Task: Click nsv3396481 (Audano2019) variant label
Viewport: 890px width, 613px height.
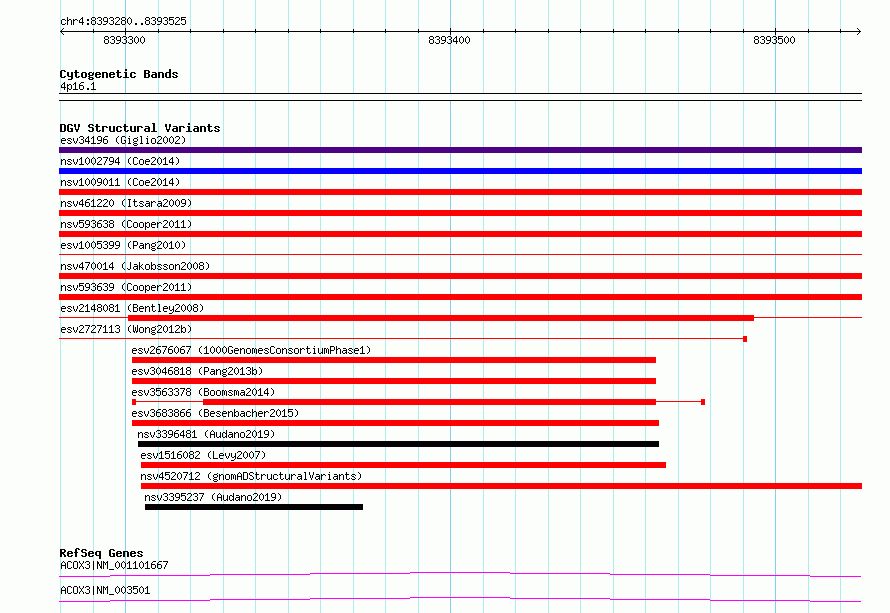Action: [x=206, y=434]
